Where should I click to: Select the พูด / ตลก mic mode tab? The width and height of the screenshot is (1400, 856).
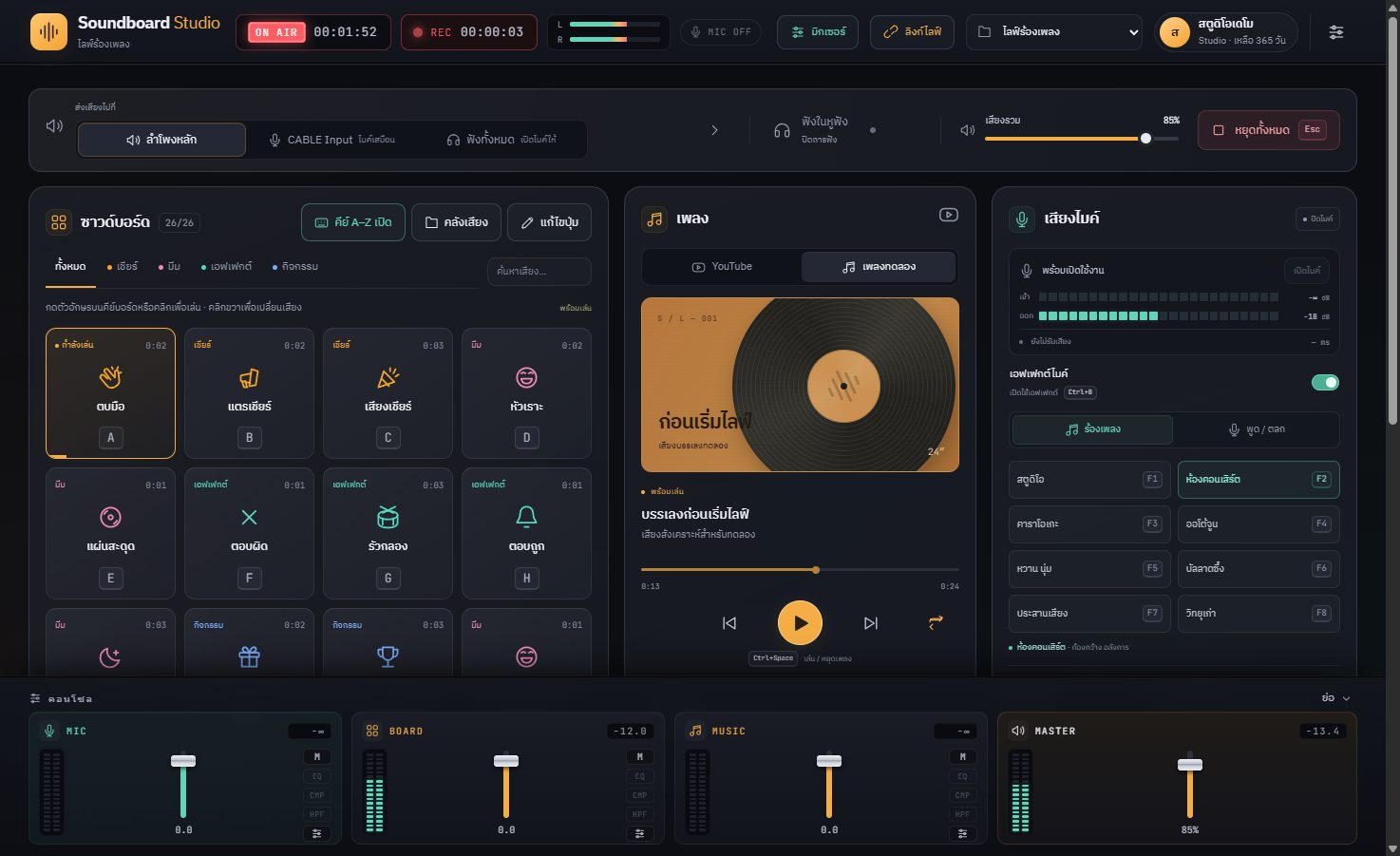coord(1257,429)
